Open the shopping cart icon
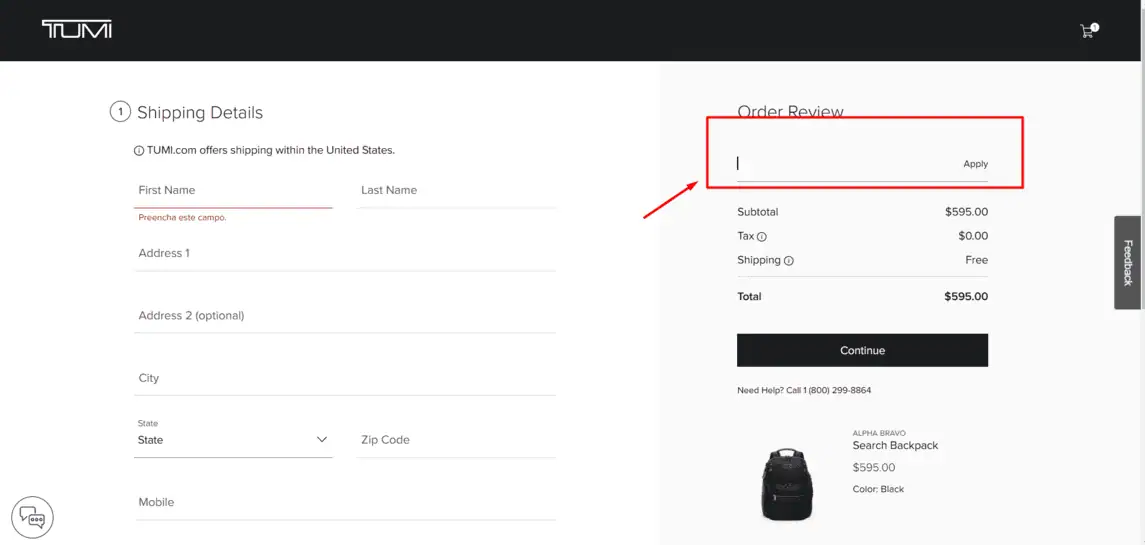Image resolution: width=1145 pixels, height=545 pixels. 1088,31
